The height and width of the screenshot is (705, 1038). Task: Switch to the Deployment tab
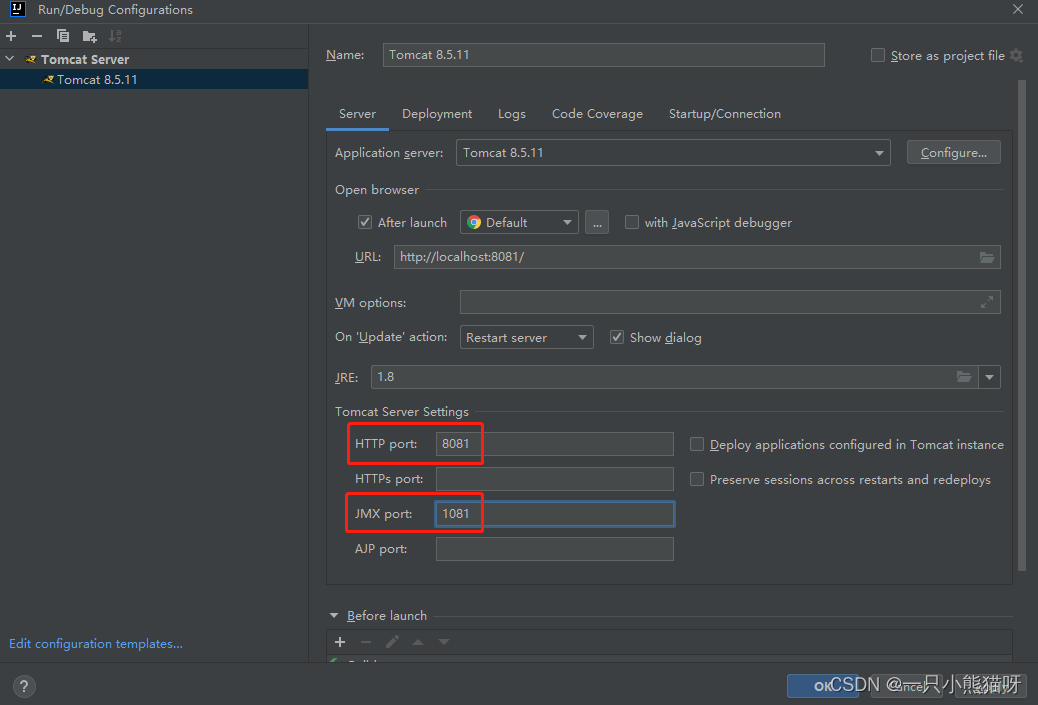click(x=437, y=114)
